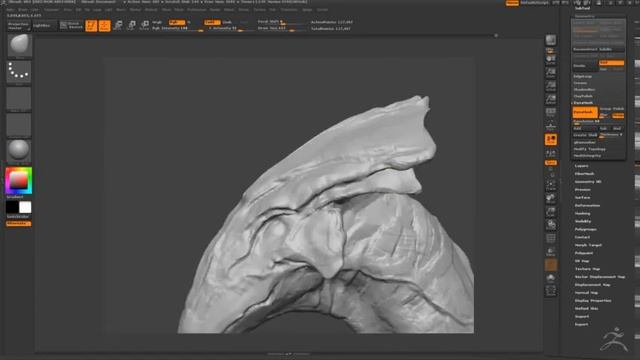Expand the Displacement Map subpalette
This screenshot has height=360, width=640.
point(593,285)
